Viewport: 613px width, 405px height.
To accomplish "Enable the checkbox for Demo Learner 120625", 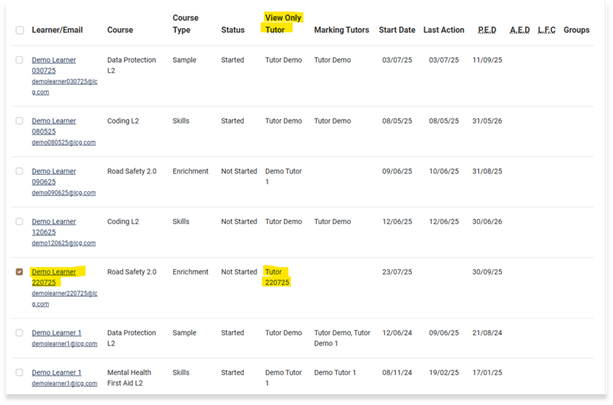I will (x=20, y=221).
